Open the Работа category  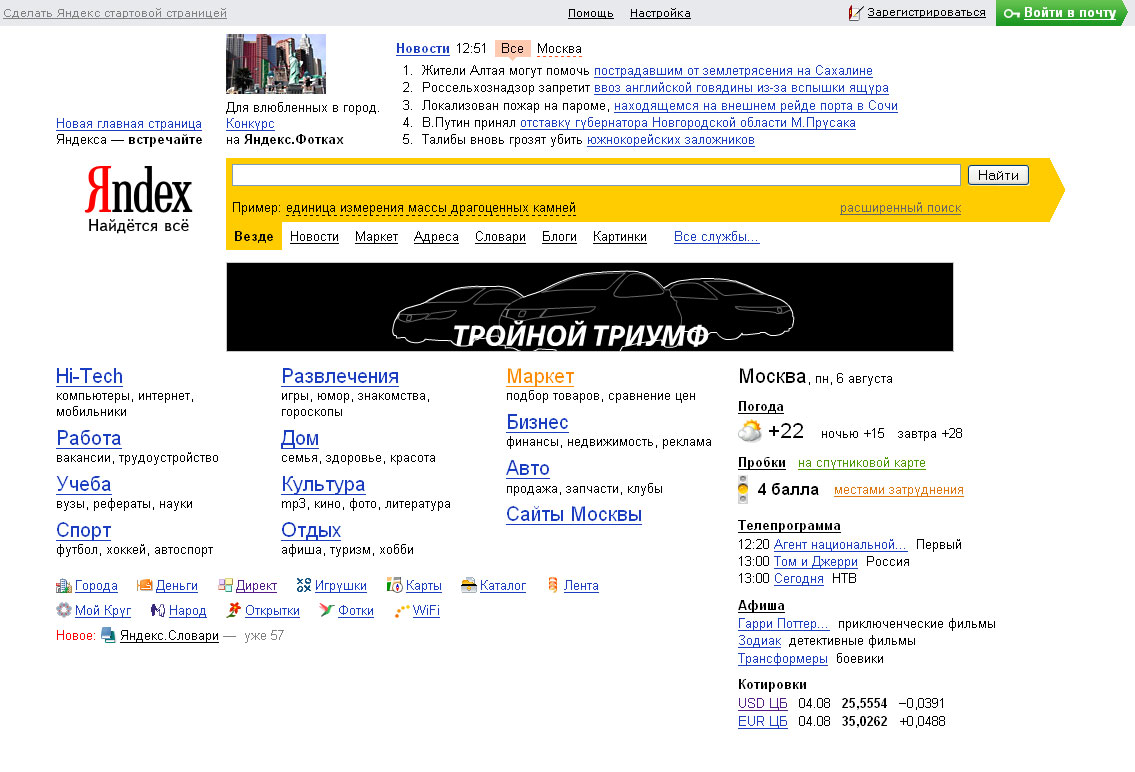pos(88,438)
